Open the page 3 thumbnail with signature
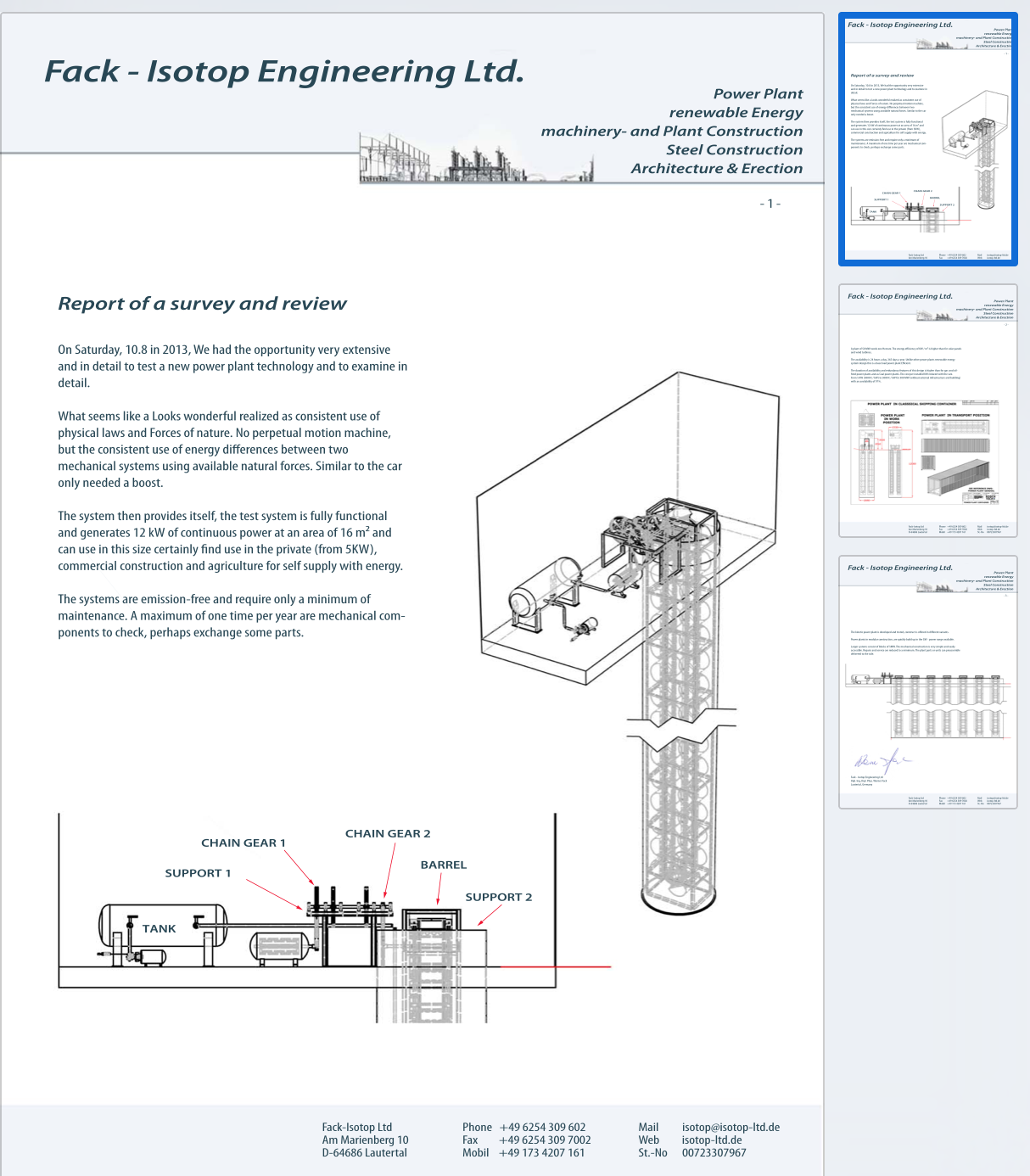The height and width of the screenshot is (1176, 1030). pos(928,682)
